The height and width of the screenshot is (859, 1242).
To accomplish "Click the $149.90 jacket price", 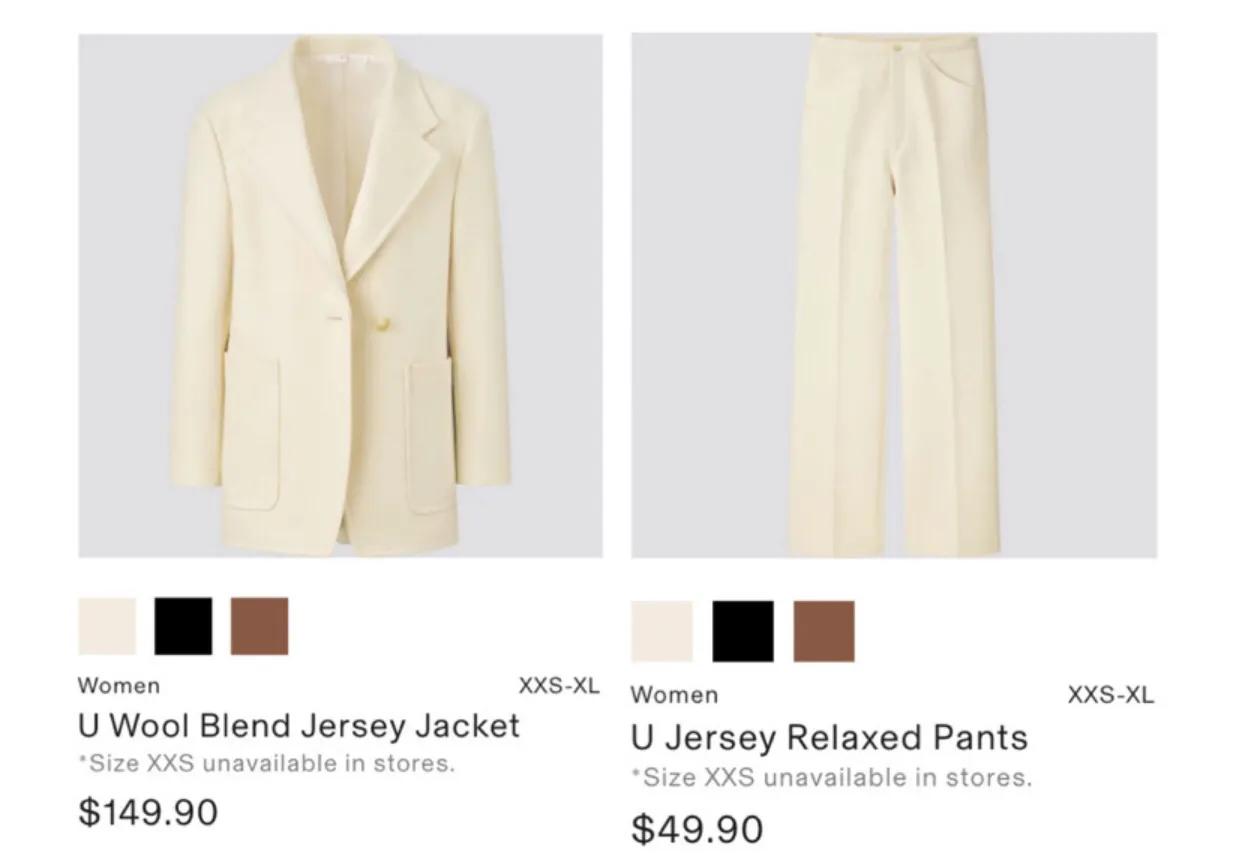I will click(148, 811).
